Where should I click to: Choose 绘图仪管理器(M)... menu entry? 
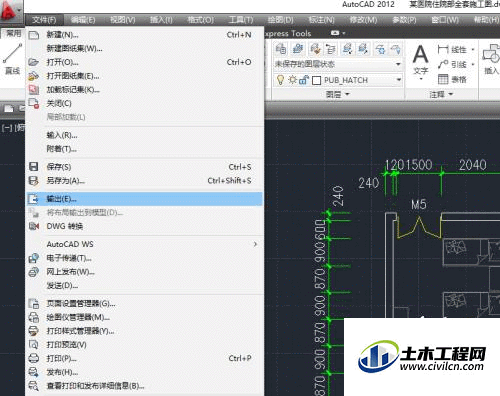(144, 317)
